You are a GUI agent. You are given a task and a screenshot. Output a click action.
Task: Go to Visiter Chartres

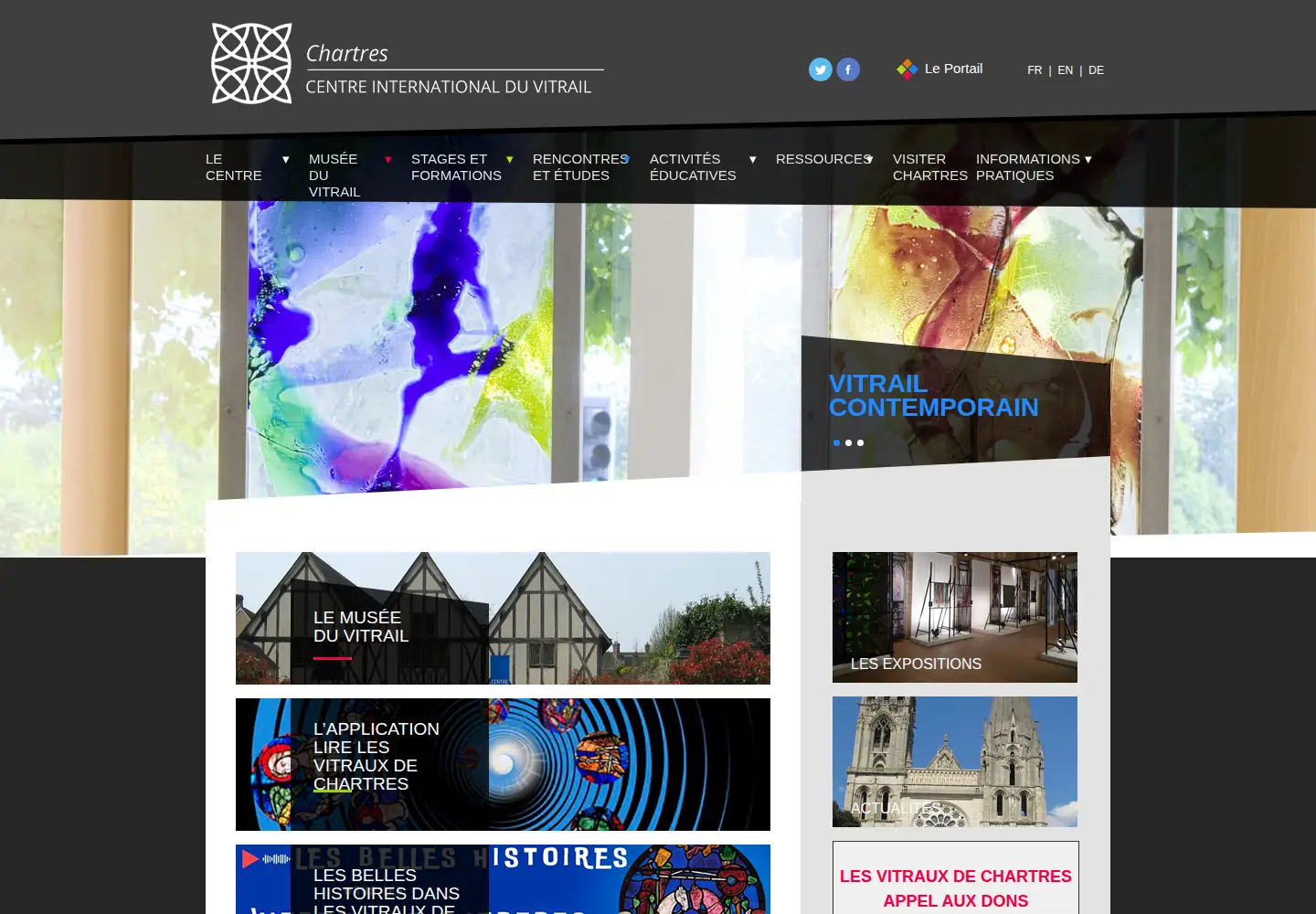point(929,167)
